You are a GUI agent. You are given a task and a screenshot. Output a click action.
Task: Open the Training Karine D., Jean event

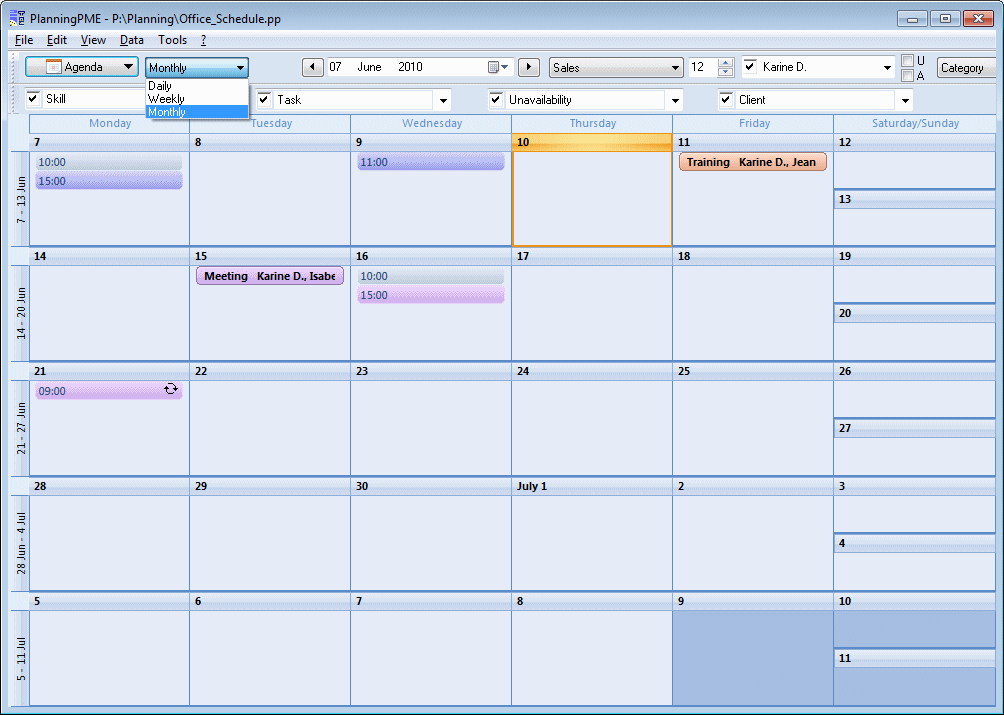[x=752, y=162]
